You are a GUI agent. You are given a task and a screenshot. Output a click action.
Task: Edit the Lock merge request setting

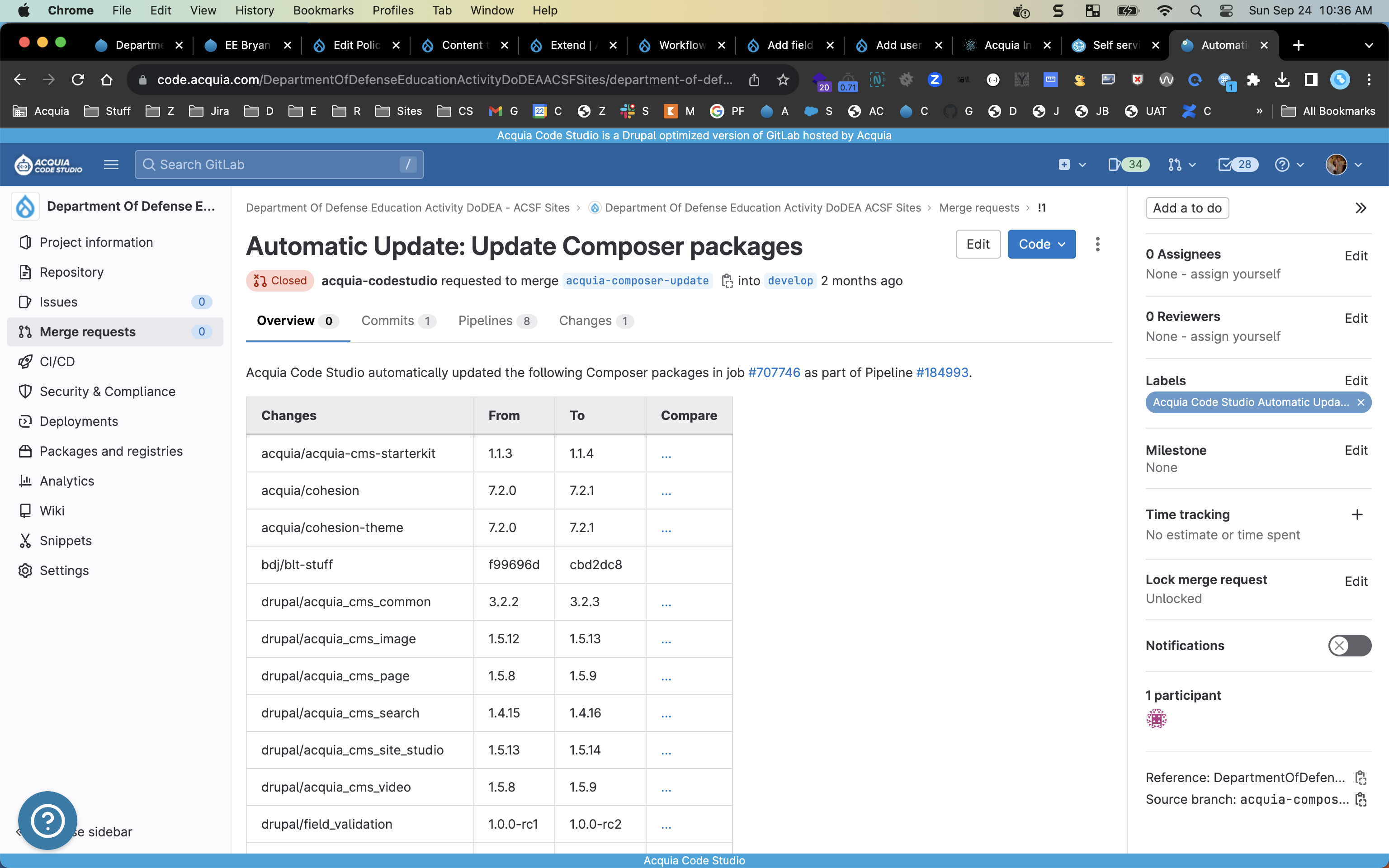point(1356,581)
